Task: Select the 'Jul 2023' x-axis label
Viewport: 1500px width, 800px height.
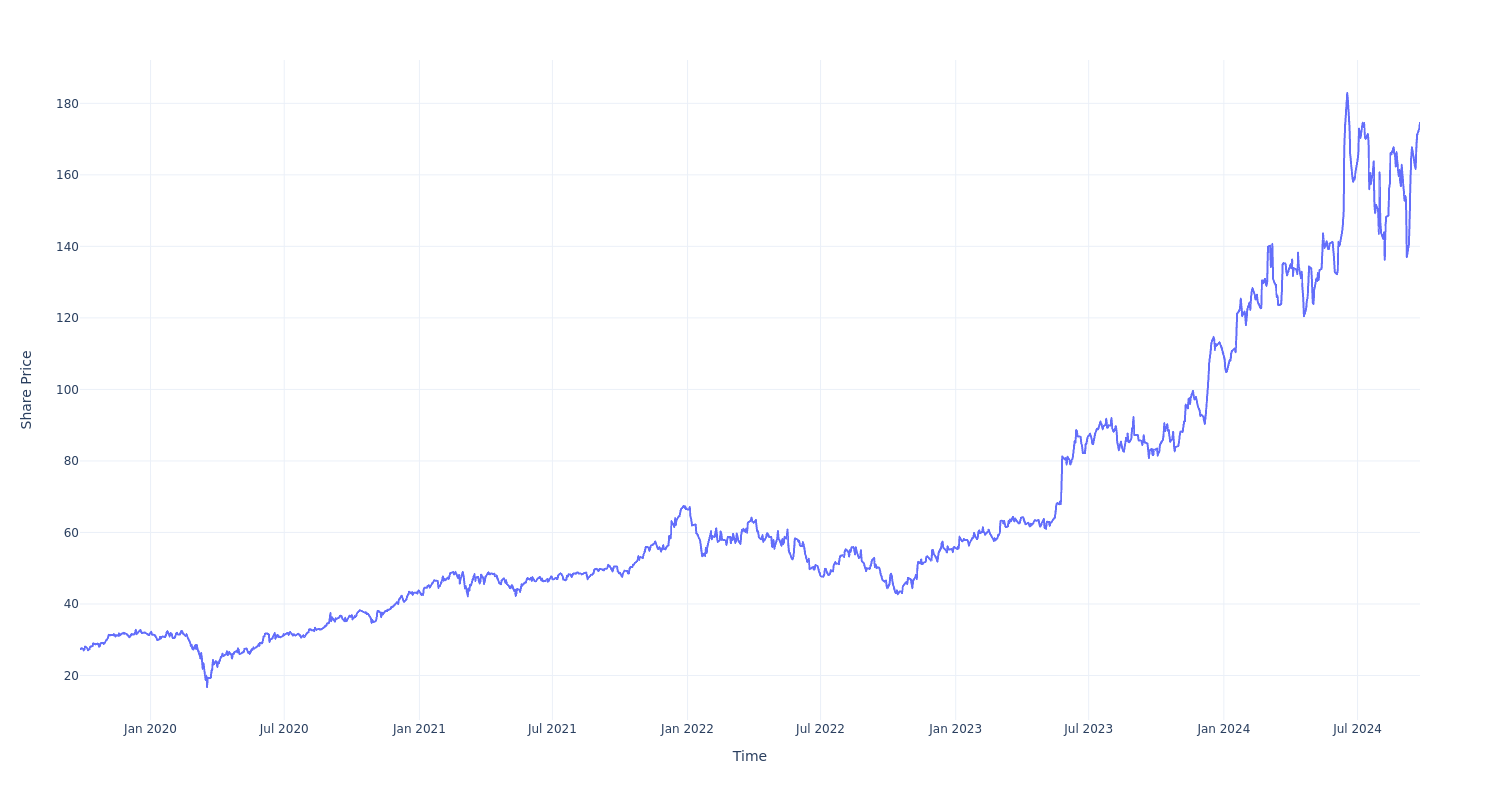Action: (1088, 729)
